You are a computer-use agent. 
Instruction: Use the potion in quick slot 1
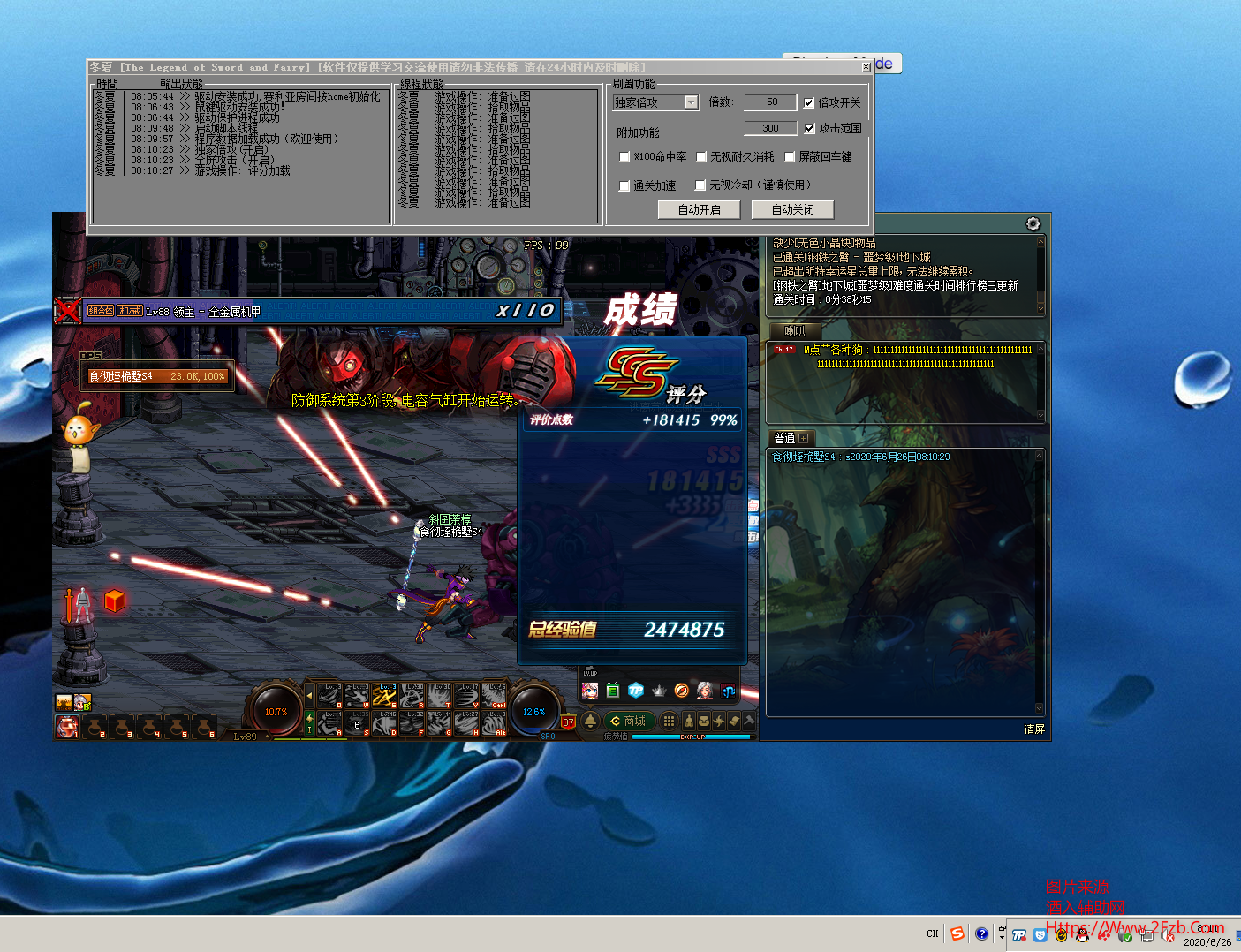click(x=67, y=727)
